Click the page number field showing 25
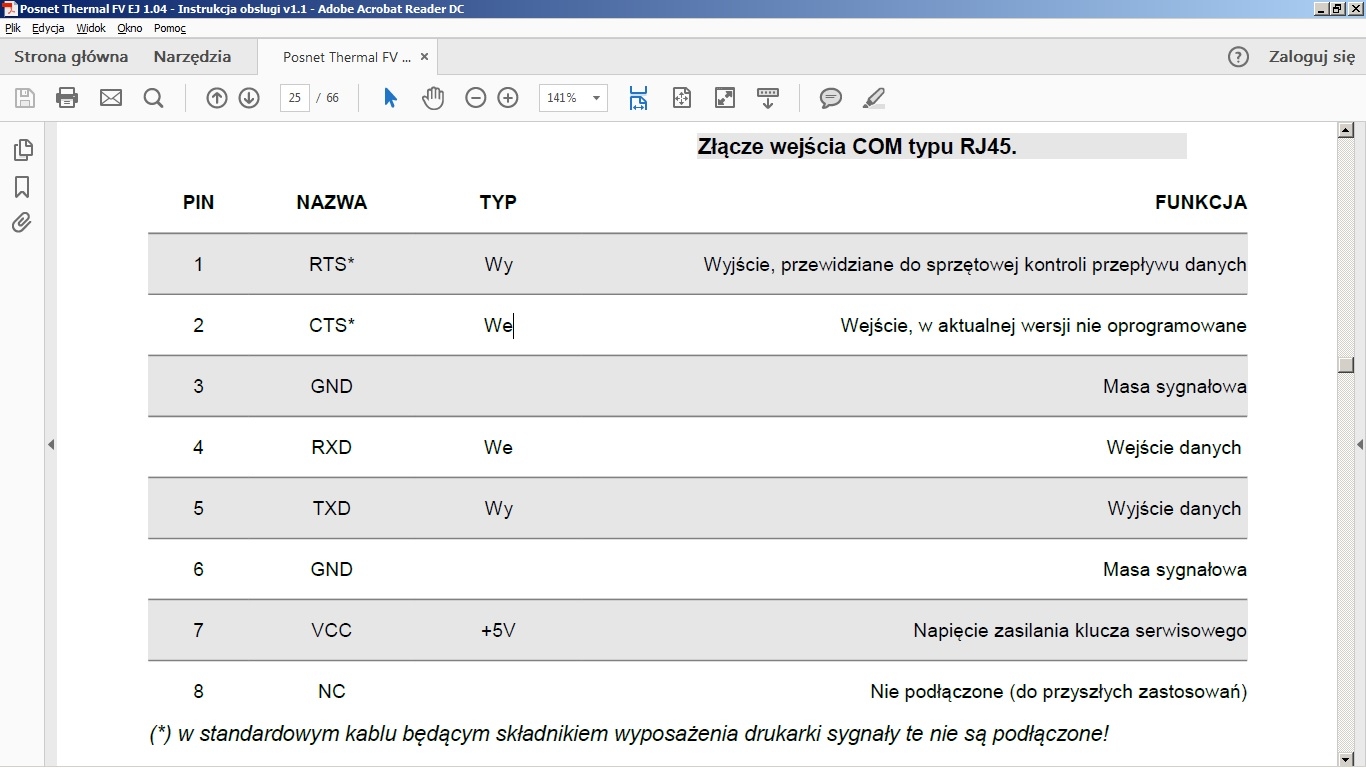The image size is (1366, 768). click(x=294, y=98)
